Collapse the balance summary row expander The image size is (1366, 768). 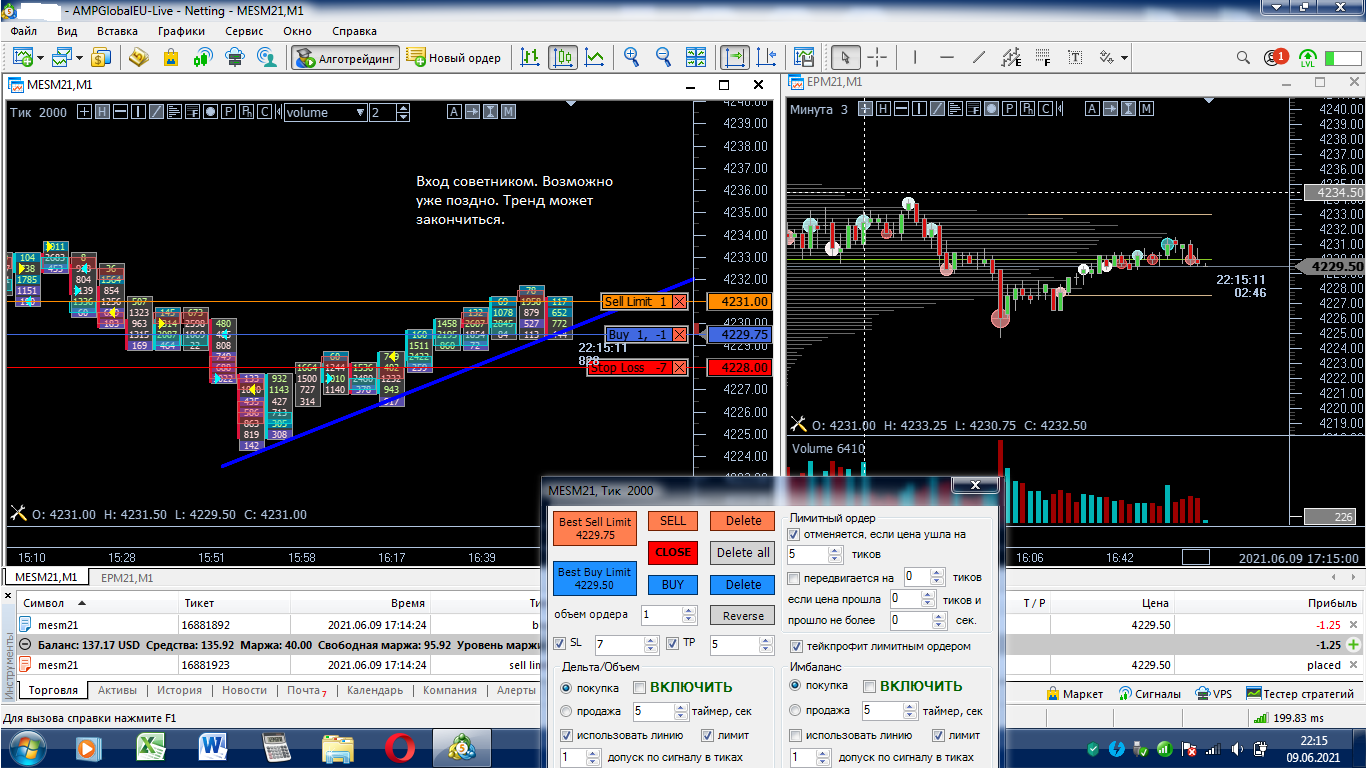point(25,645)
